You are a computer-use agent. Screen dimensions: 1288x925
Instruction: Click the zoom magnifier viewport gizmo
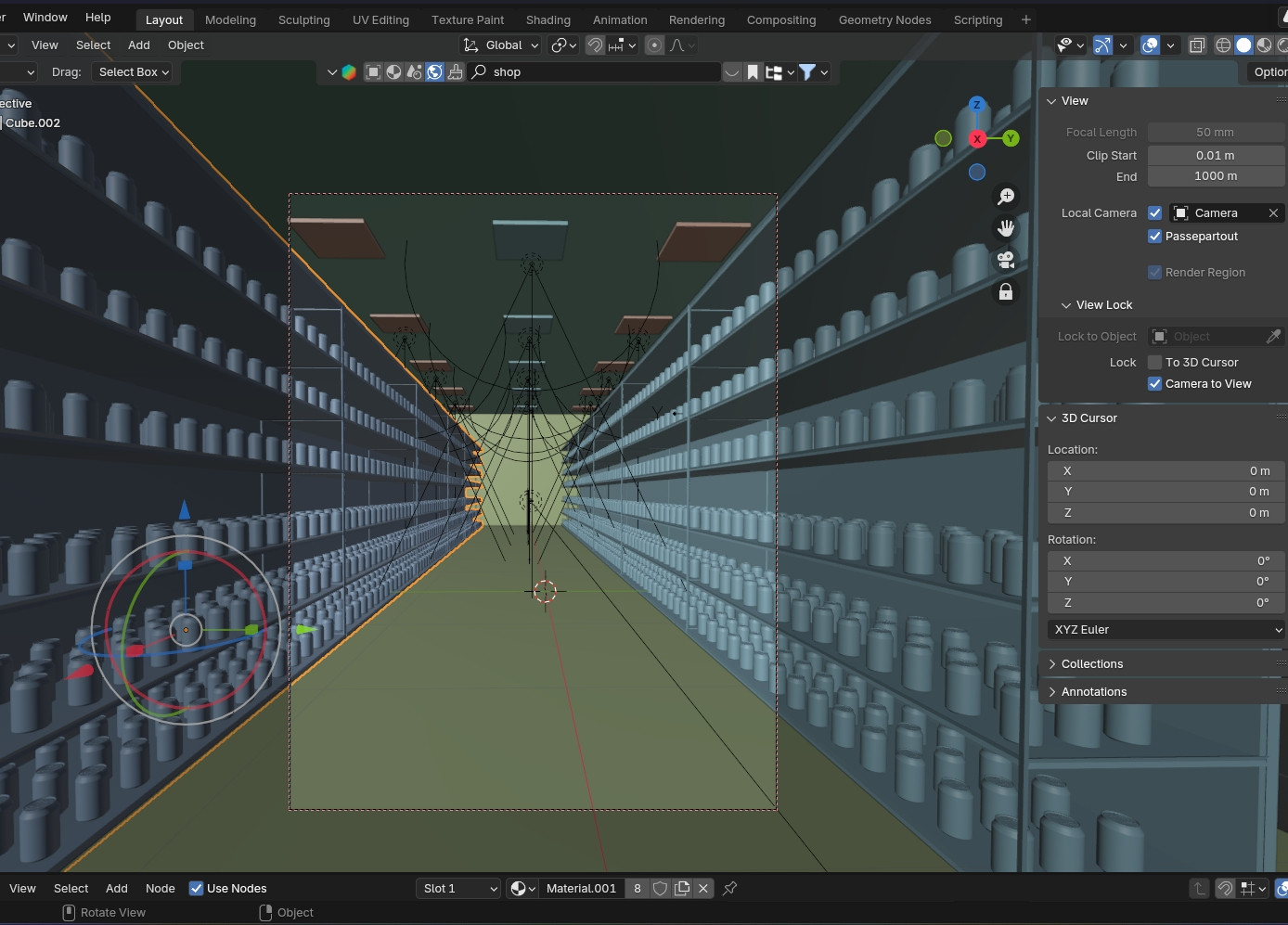coord(1006,197)
